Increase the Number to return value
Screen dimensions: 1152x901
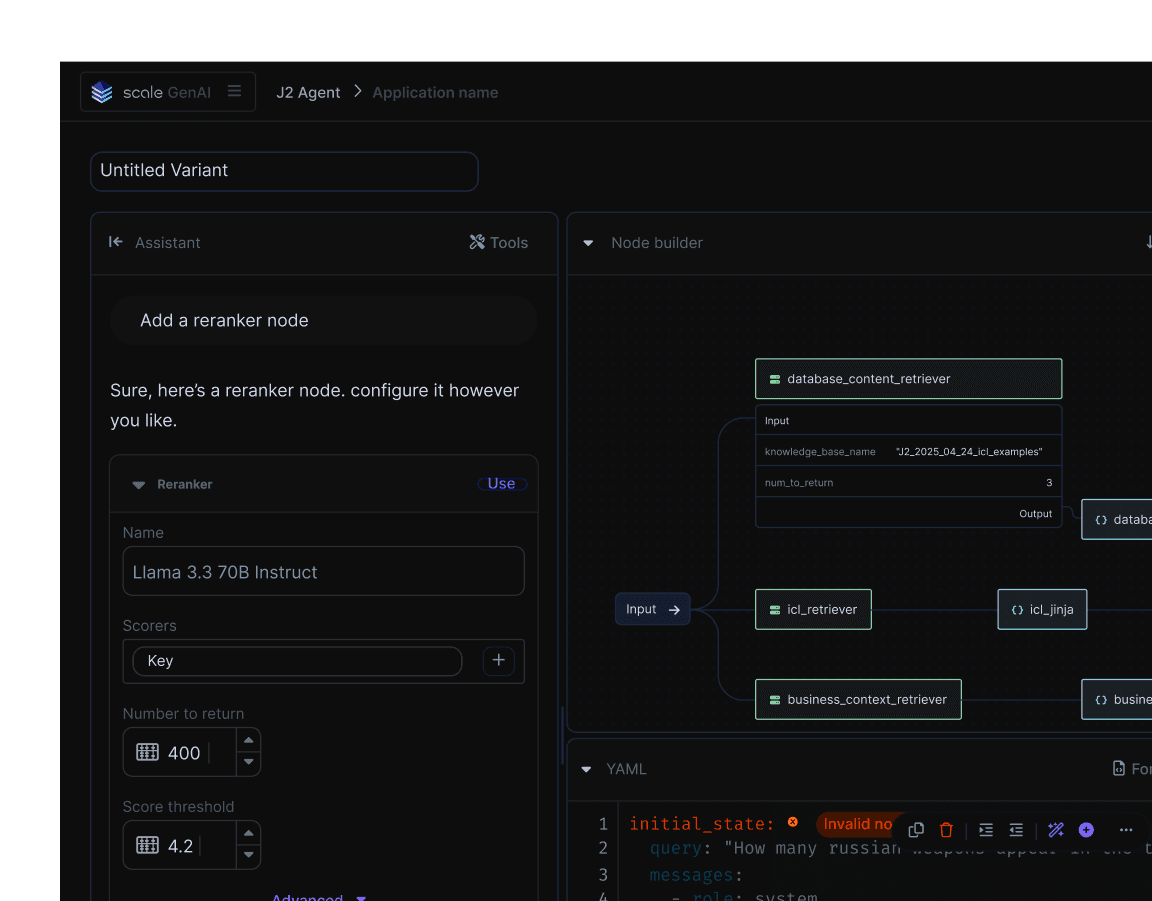[x=248, y=741]
